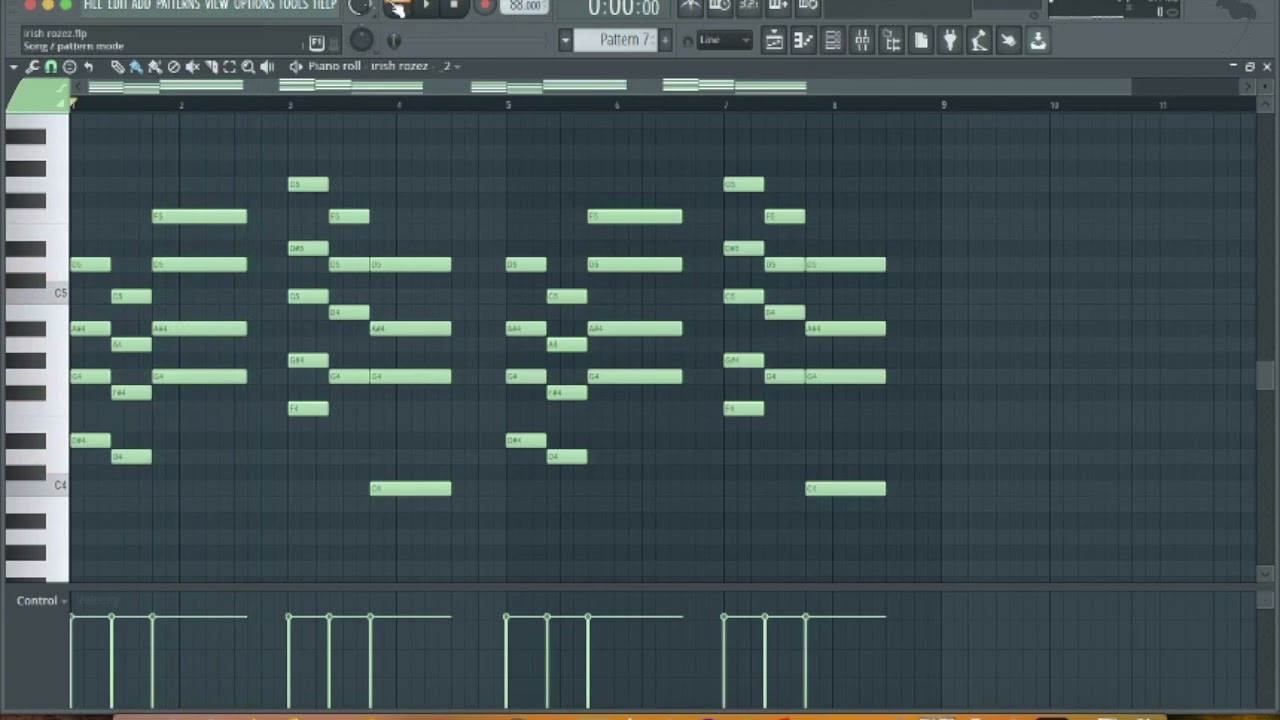1280x720 pixels.
Task: Stop playback with the stop button
Action: tap(454, 6)
